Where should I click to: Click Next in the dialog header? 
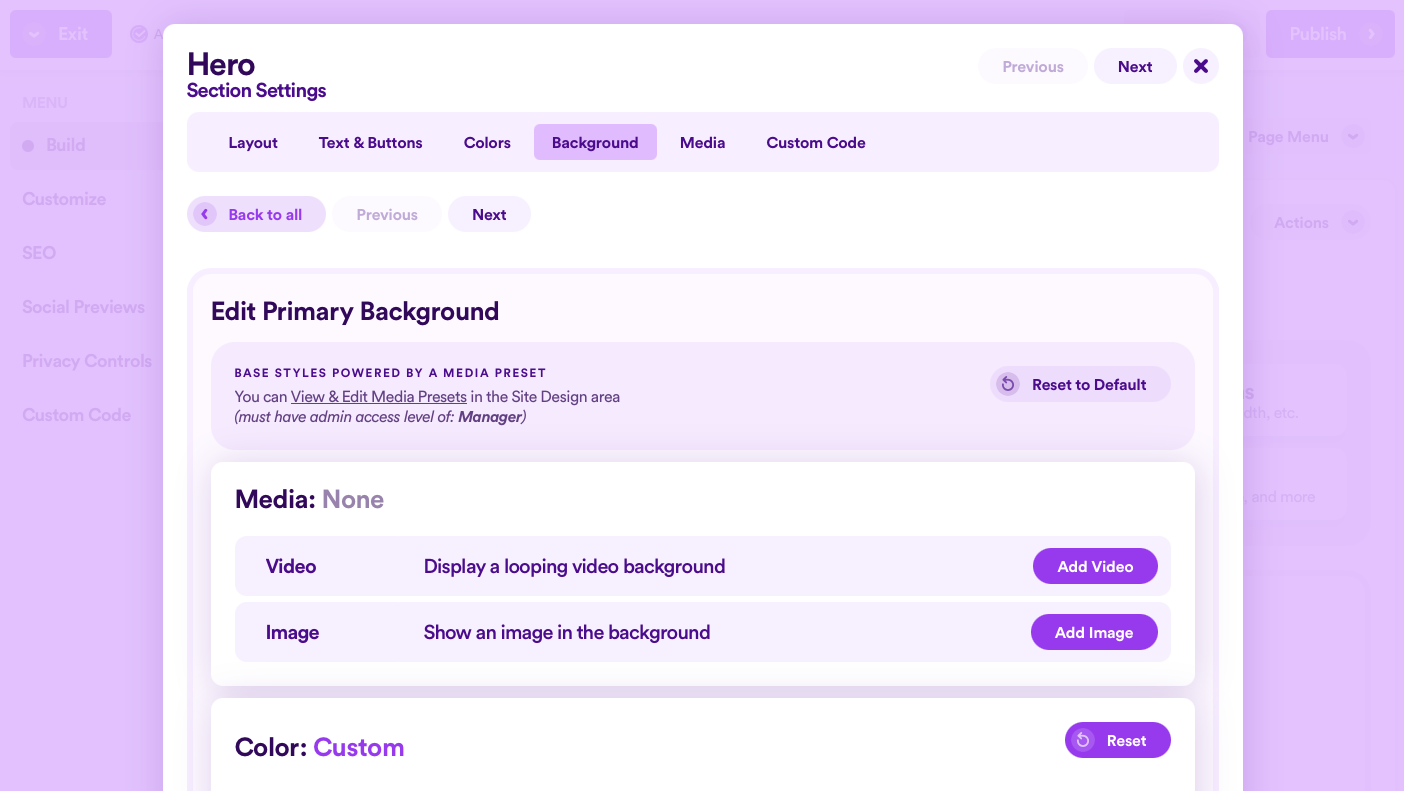click(x=1135, y=66)
